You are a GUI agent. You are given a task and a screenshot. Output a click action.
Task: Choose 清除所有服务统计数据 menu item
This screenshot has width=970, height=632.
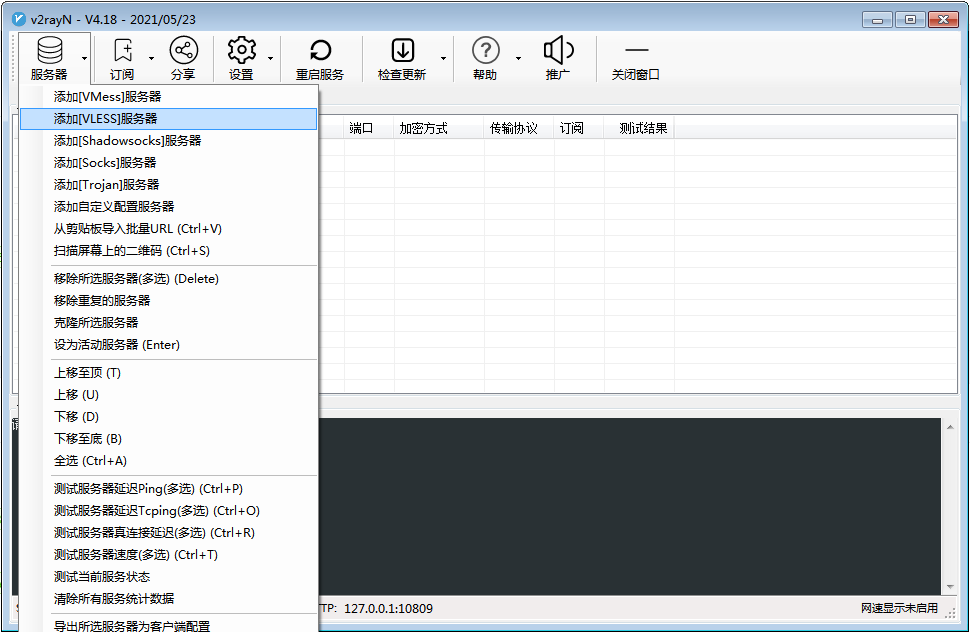tap(168, 599)
